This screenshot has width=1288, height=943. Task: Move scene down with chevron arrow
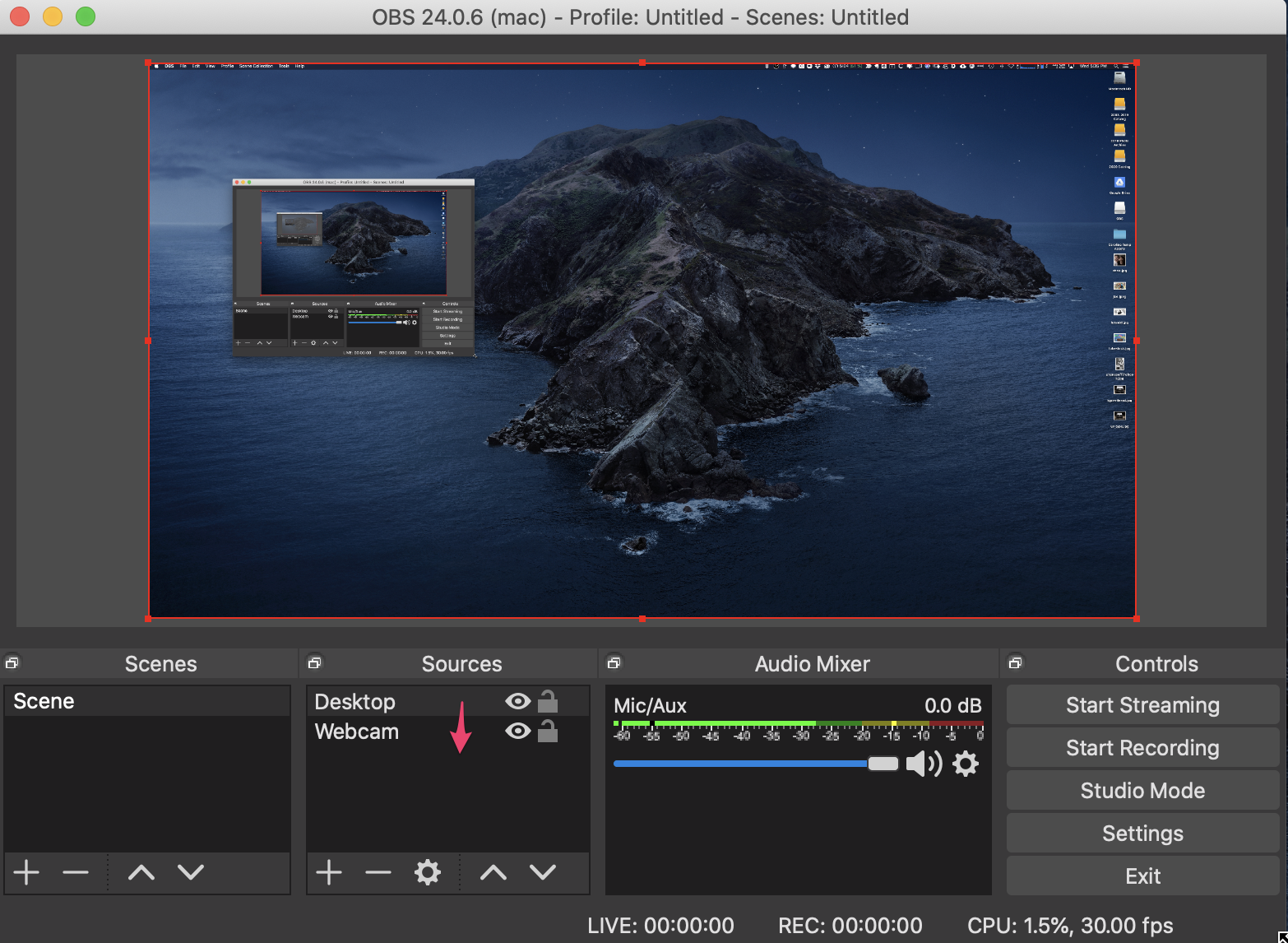tap(191, 872)
